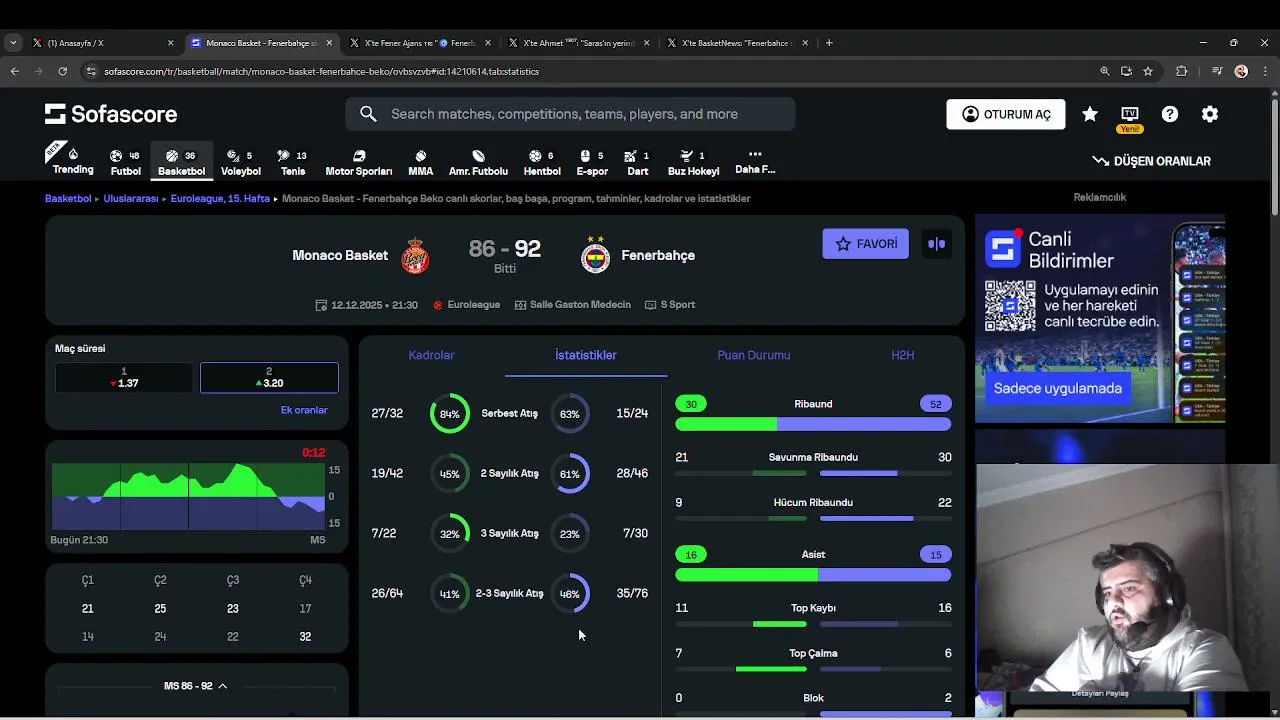Click the address bar URL
1280x720 pixels.
coord(321,72)
